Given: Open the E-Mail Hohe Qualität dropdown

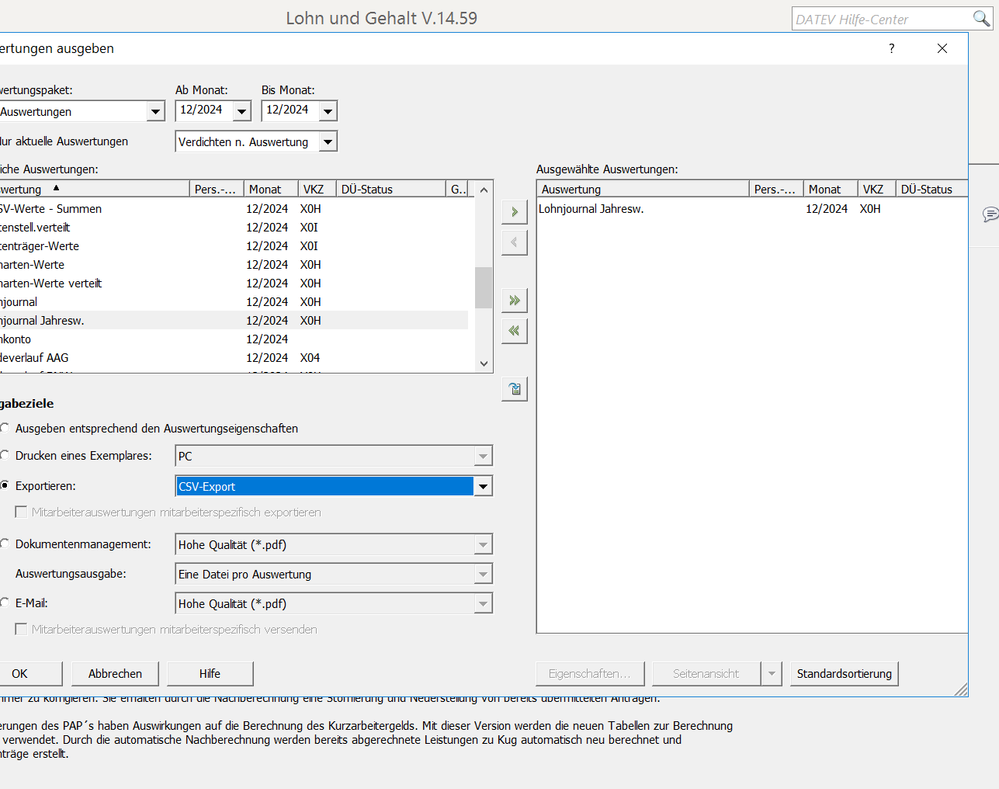Looking at the screenshot, I should pyautogui.click(x=483, y=604).
